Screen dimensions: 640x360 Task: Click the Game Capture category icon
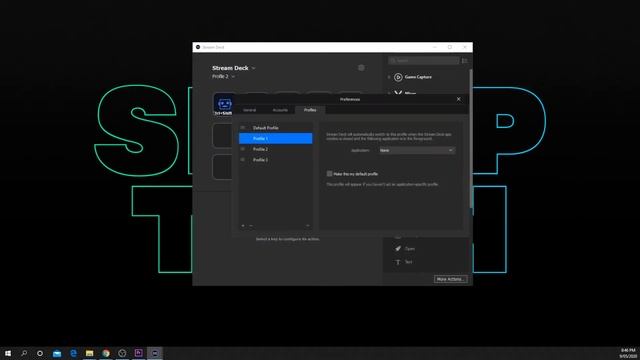tap(398, 77)
